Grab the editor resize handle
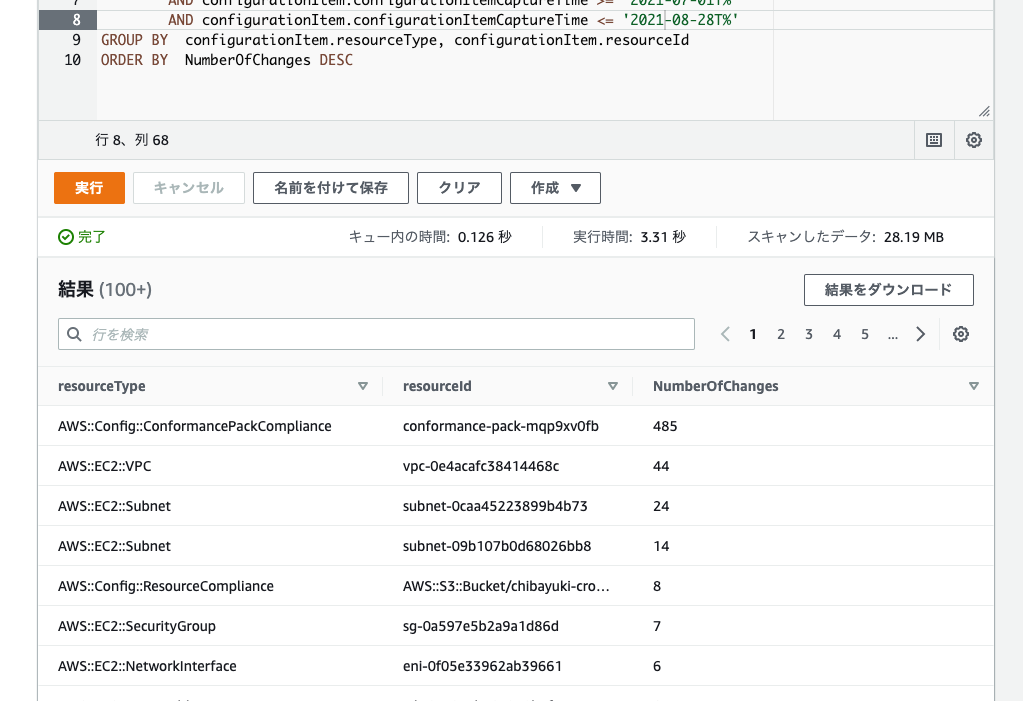The width and height of the screenshot is (1023, 701). click(984, 111)
